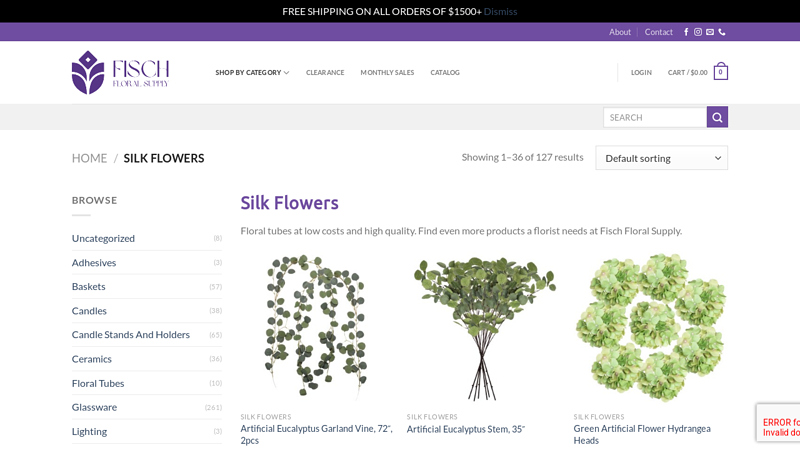
Task: Open Artificial Eucalyptus Stem, 35" title link
Action: coord(466,429)
